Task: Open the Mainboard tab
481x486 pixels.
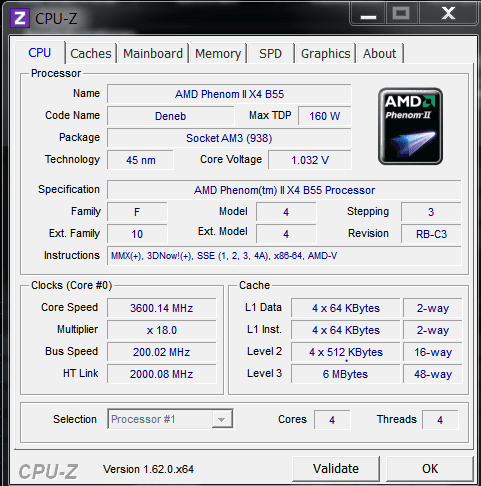Action: [153, 53]
